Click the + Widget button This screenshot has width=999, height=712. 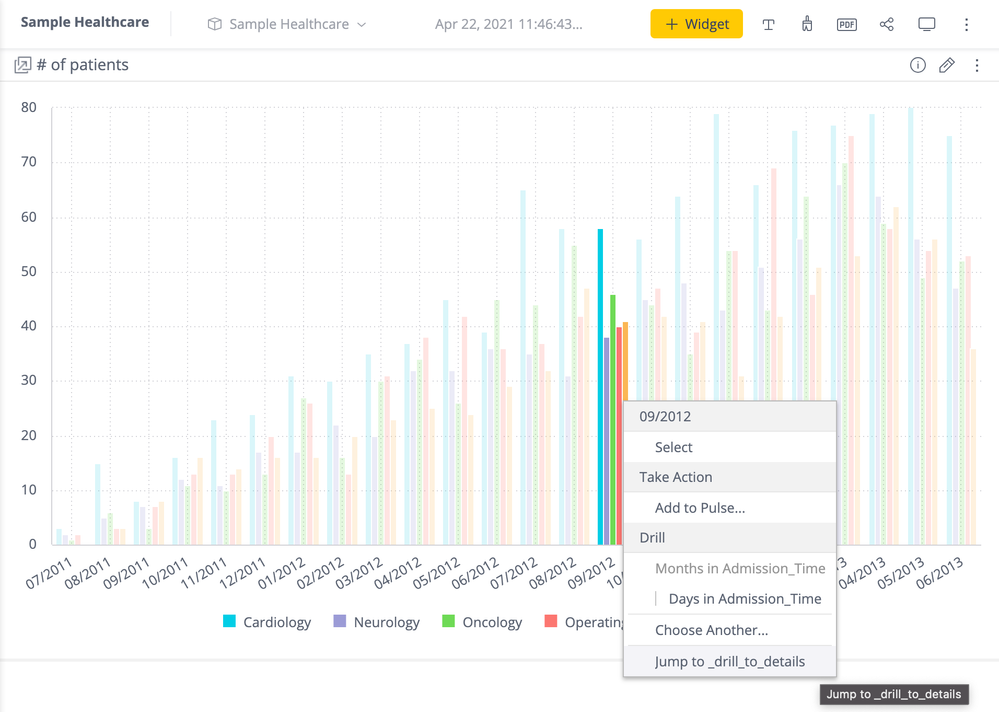click(x=696, y=24)
